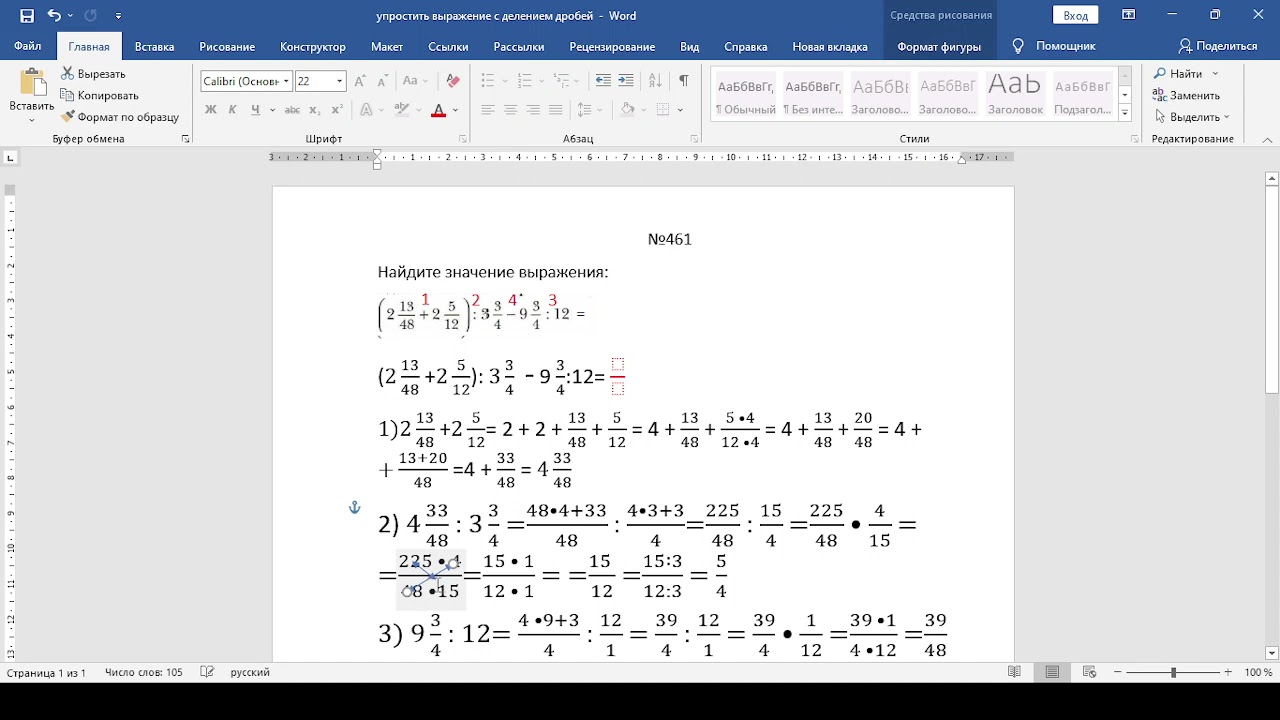Sort the selected text alphabetically
The width and height of the screenshot is (1280, 720).
tap(656, 81)
